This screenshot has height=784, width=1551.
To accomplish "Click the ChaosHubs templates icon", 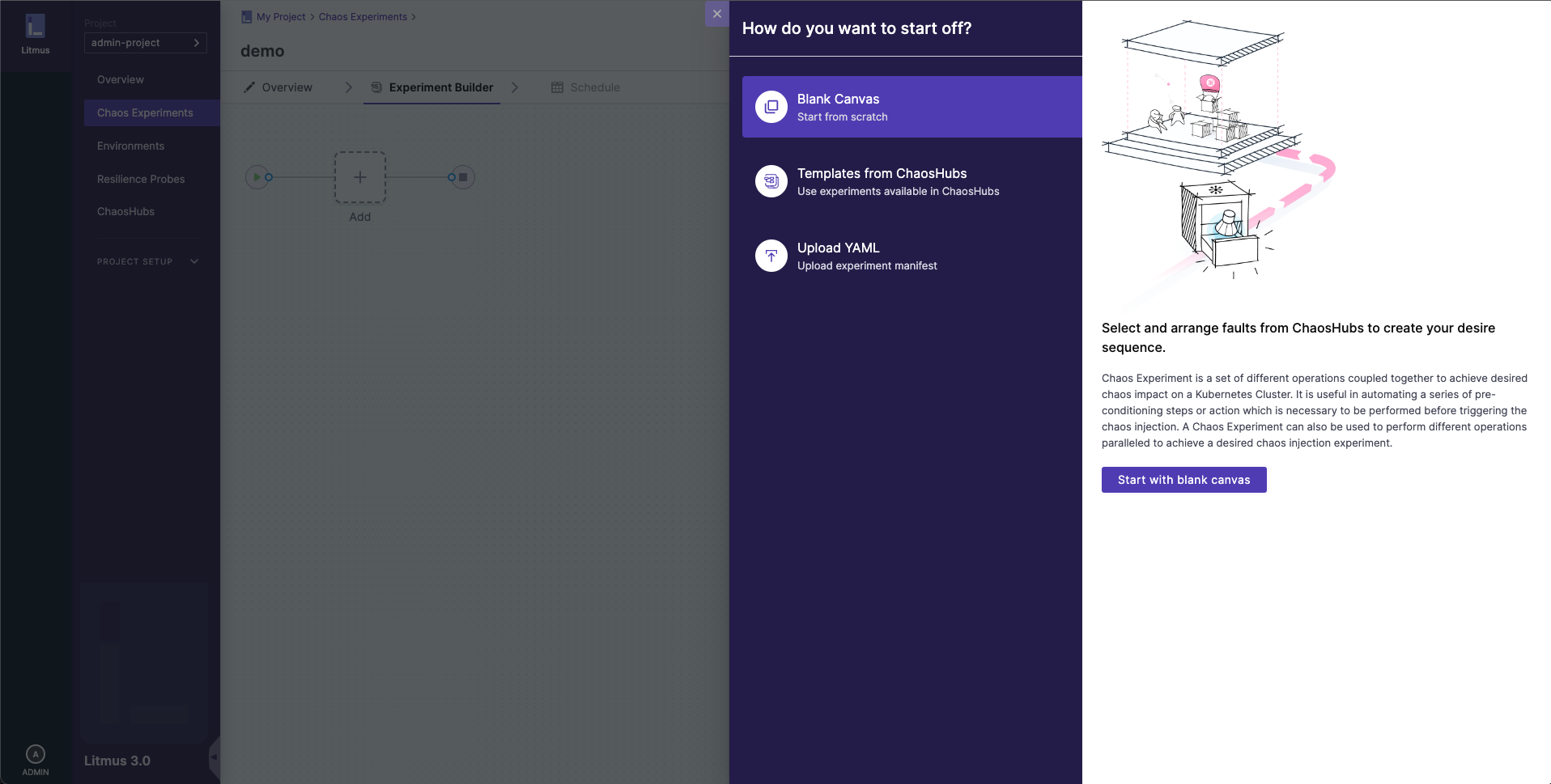I will tap(771, 181).
